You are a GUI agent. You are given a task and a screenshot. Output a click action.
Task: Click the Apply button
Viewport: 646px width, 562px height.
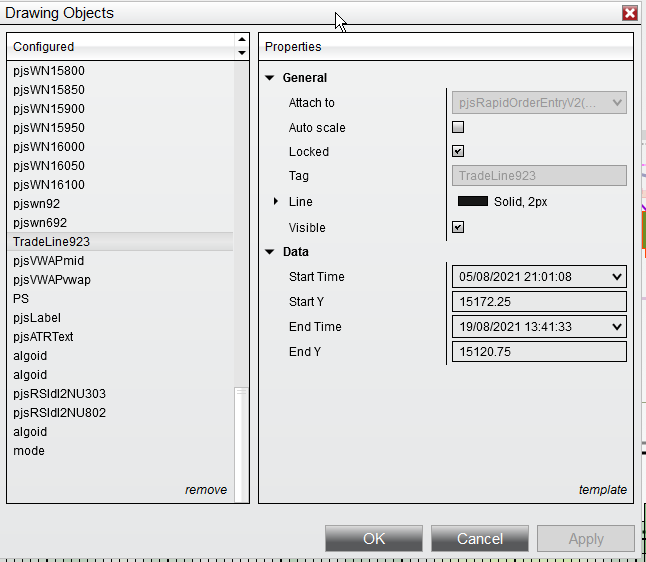586,539
